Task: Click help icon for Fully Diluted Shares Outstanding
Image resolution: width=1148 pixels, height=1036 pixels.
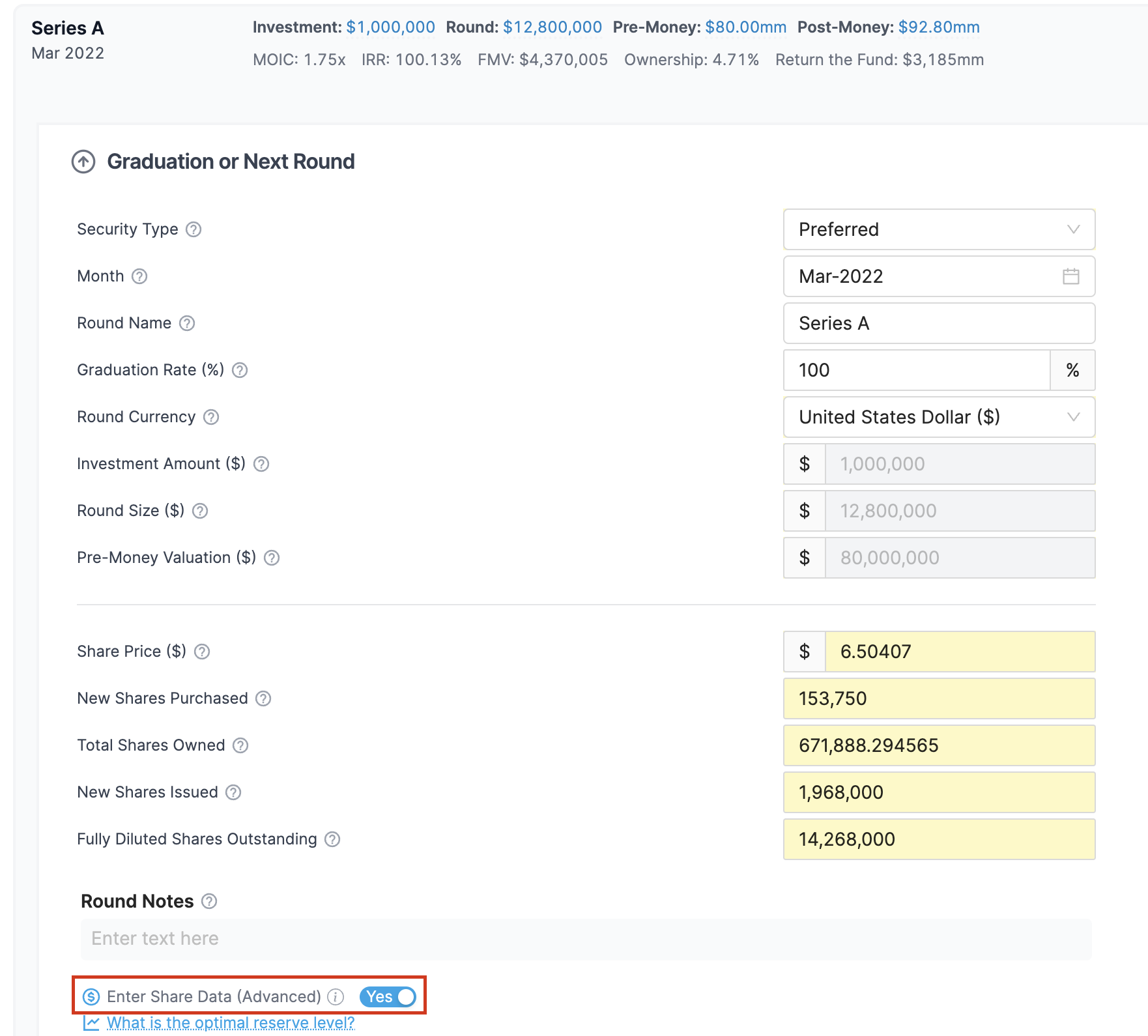Action: [332, 839]
